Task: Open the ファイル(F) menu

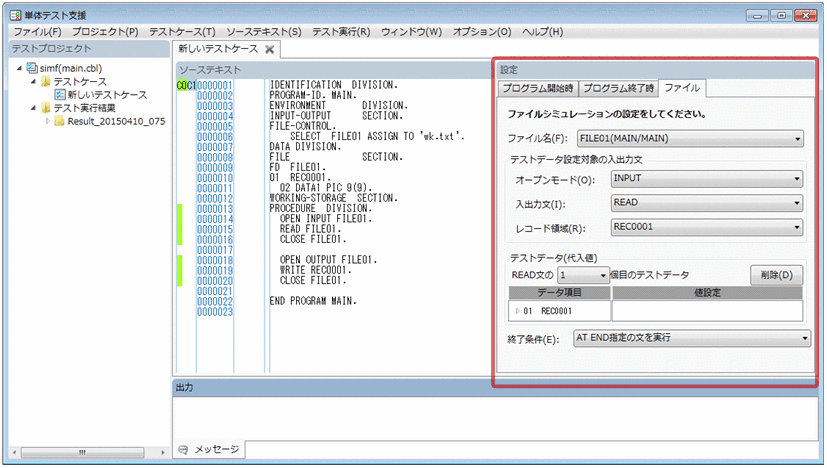Action: click(37, 32)
